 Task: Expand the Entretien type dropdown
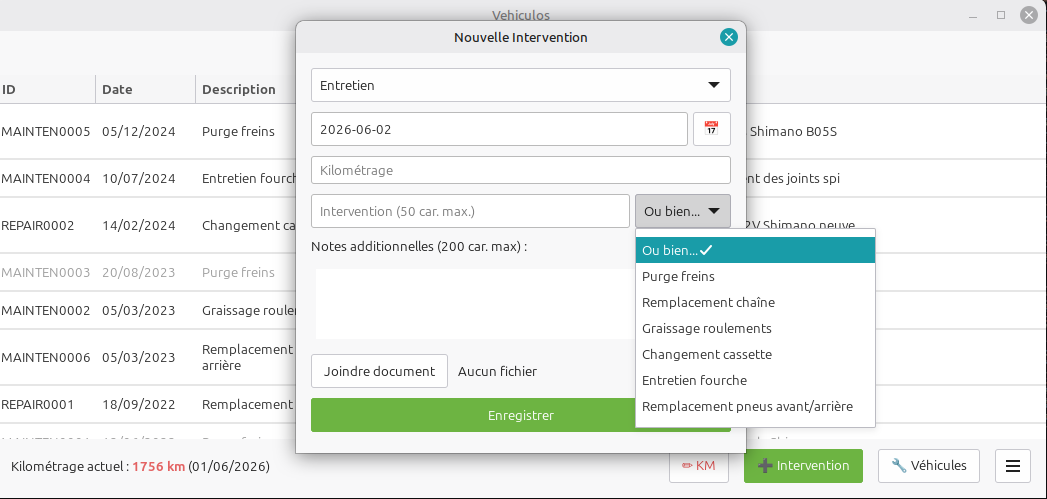pos(521,86)
